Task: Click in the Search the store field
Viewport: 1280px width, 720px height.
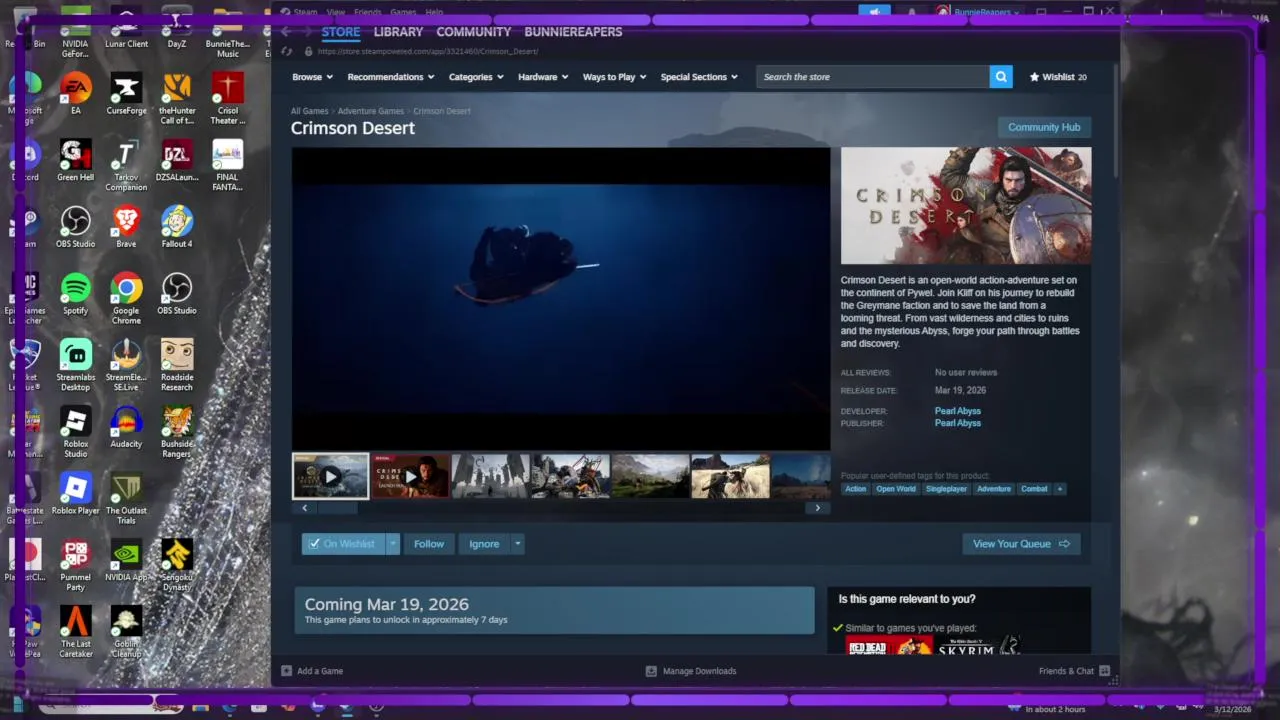Action: click(872, 77)
